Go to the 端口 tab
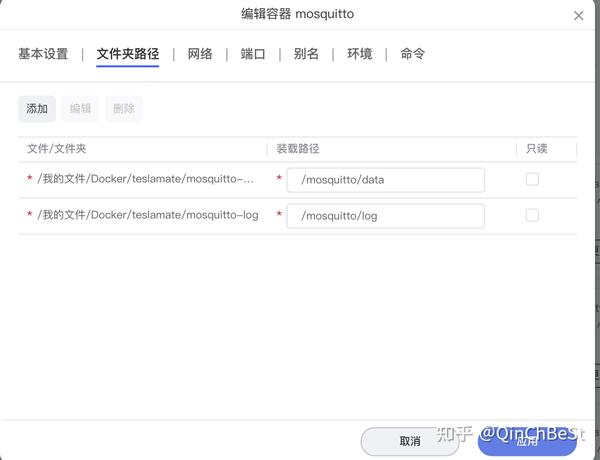Viewport: 600px width, 460px height. pyautogui.click(x=253, y=54)
